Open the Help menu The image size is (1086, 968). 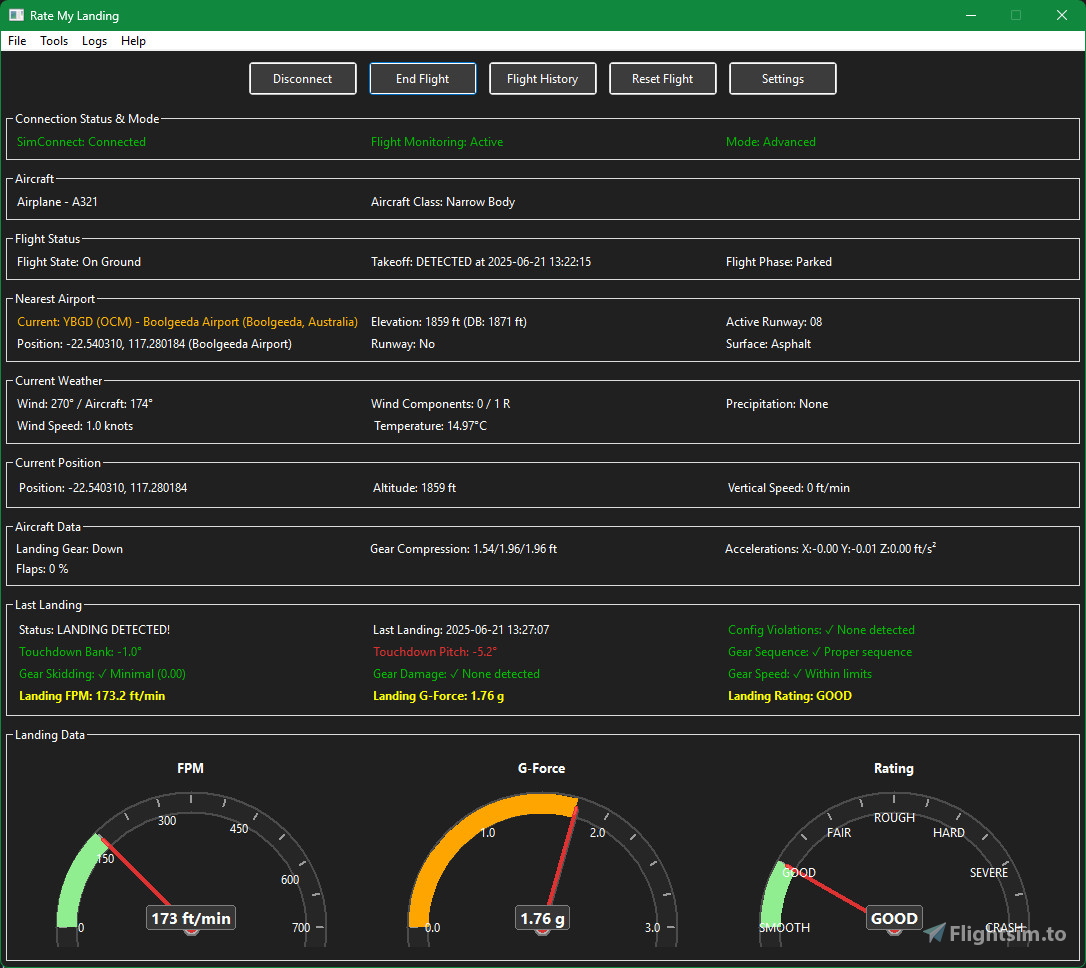133,41
